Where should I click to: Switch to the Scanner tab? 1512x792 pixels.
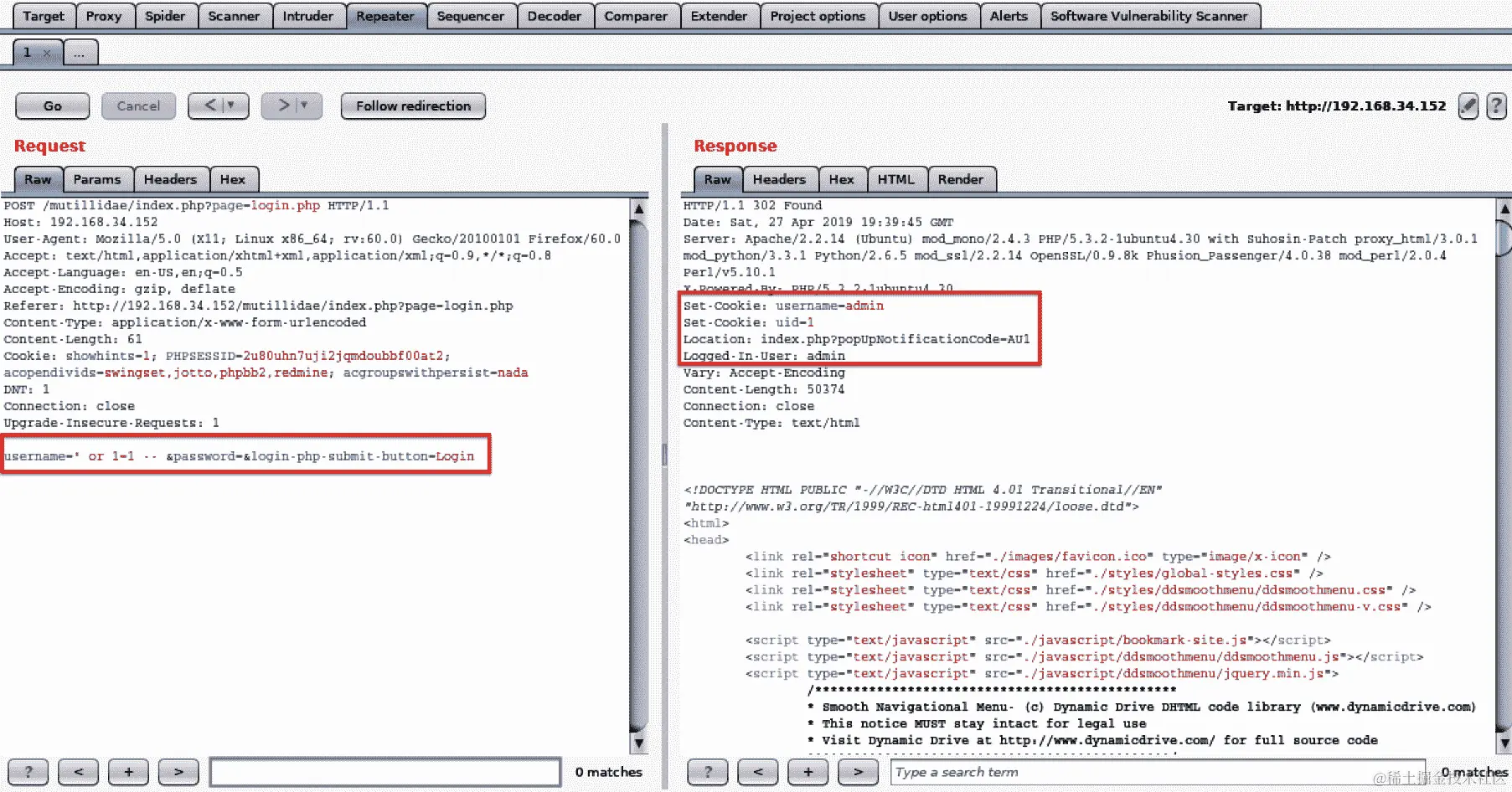[x=234, y=16]
